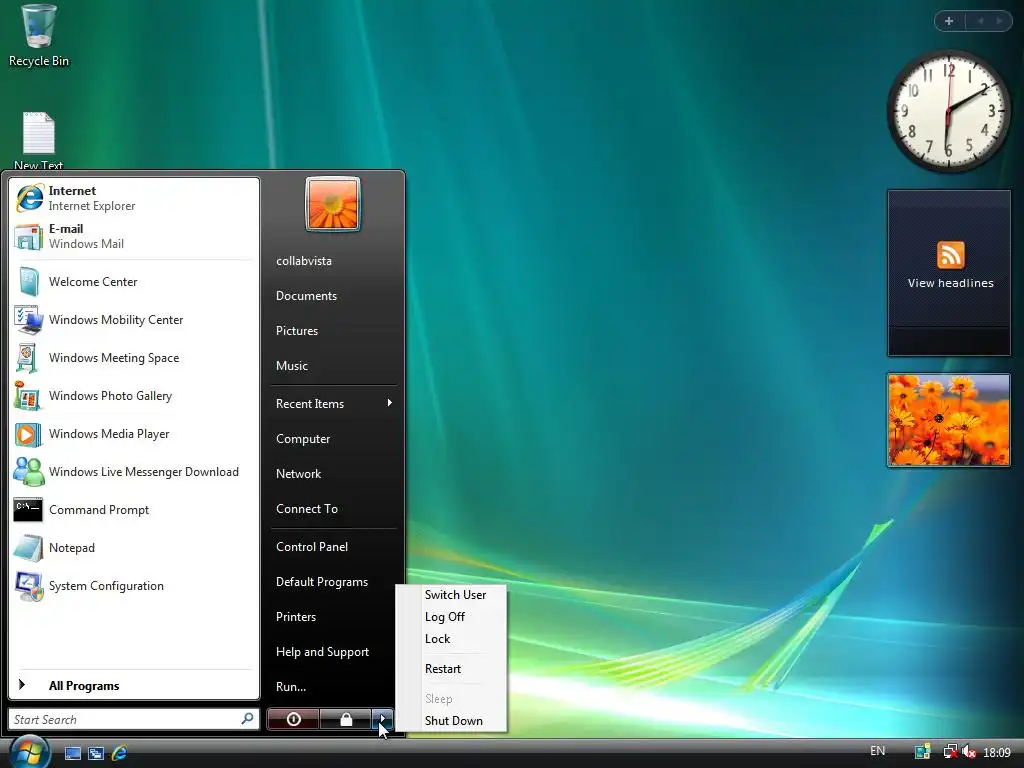Open Computer from Start menu
Viewport: 1024px width, 768px height.
[x=334, y=439]
